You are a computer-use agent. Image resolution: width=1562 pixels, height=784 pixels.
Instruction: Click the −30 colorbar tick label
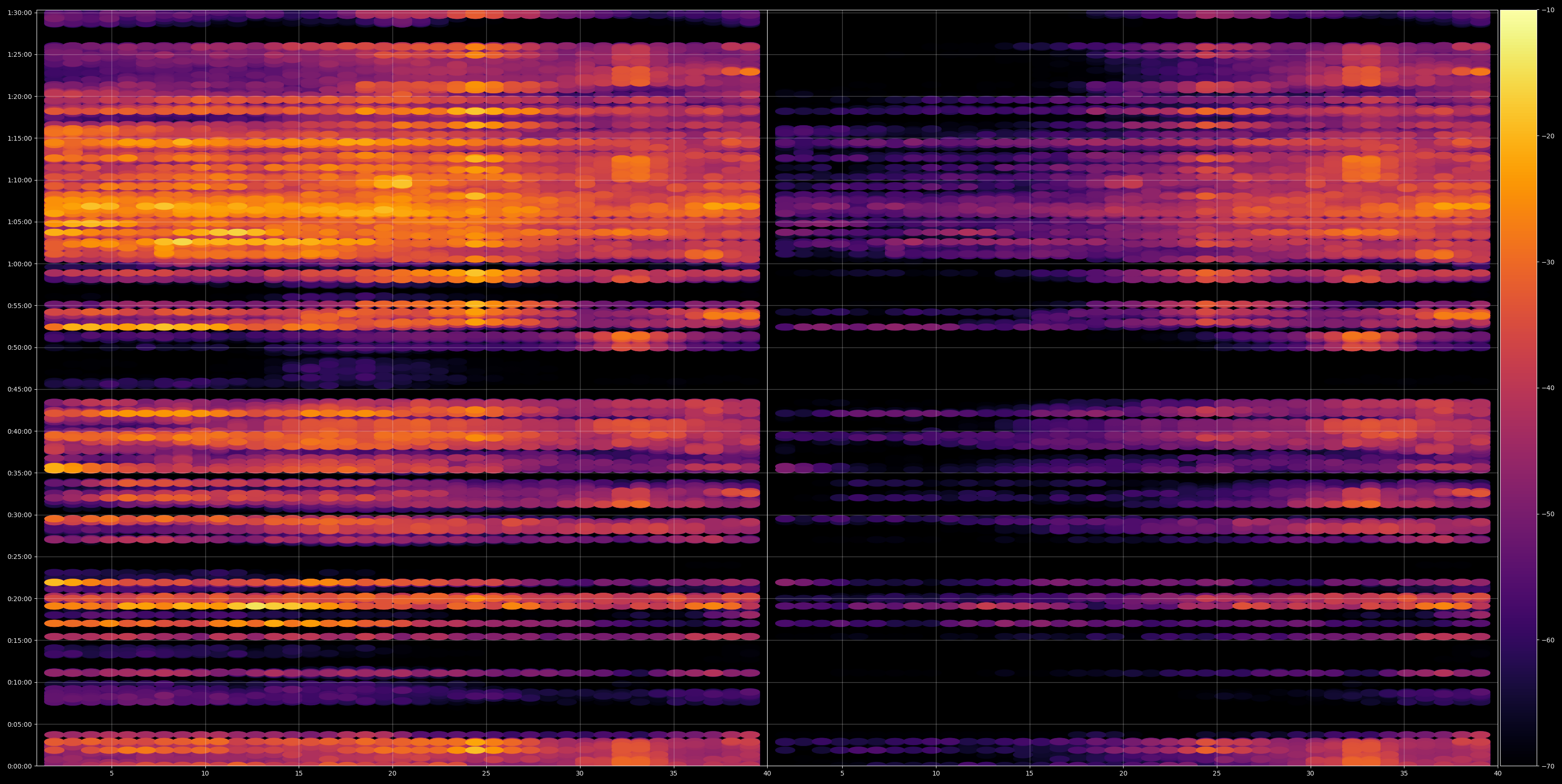1549,263
